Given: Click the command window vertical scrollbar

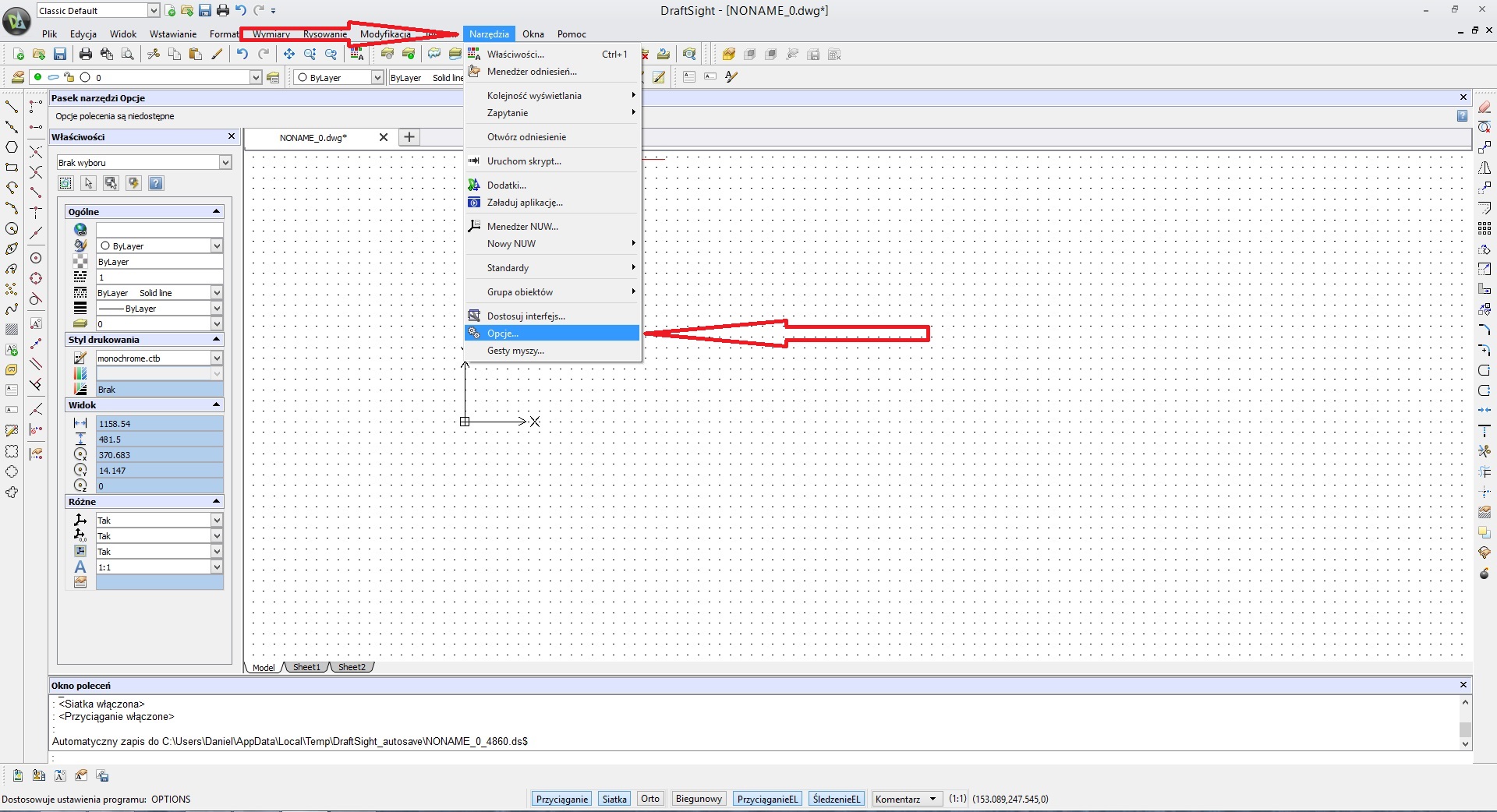Looking at the screenshot, I should point(1465,723).
